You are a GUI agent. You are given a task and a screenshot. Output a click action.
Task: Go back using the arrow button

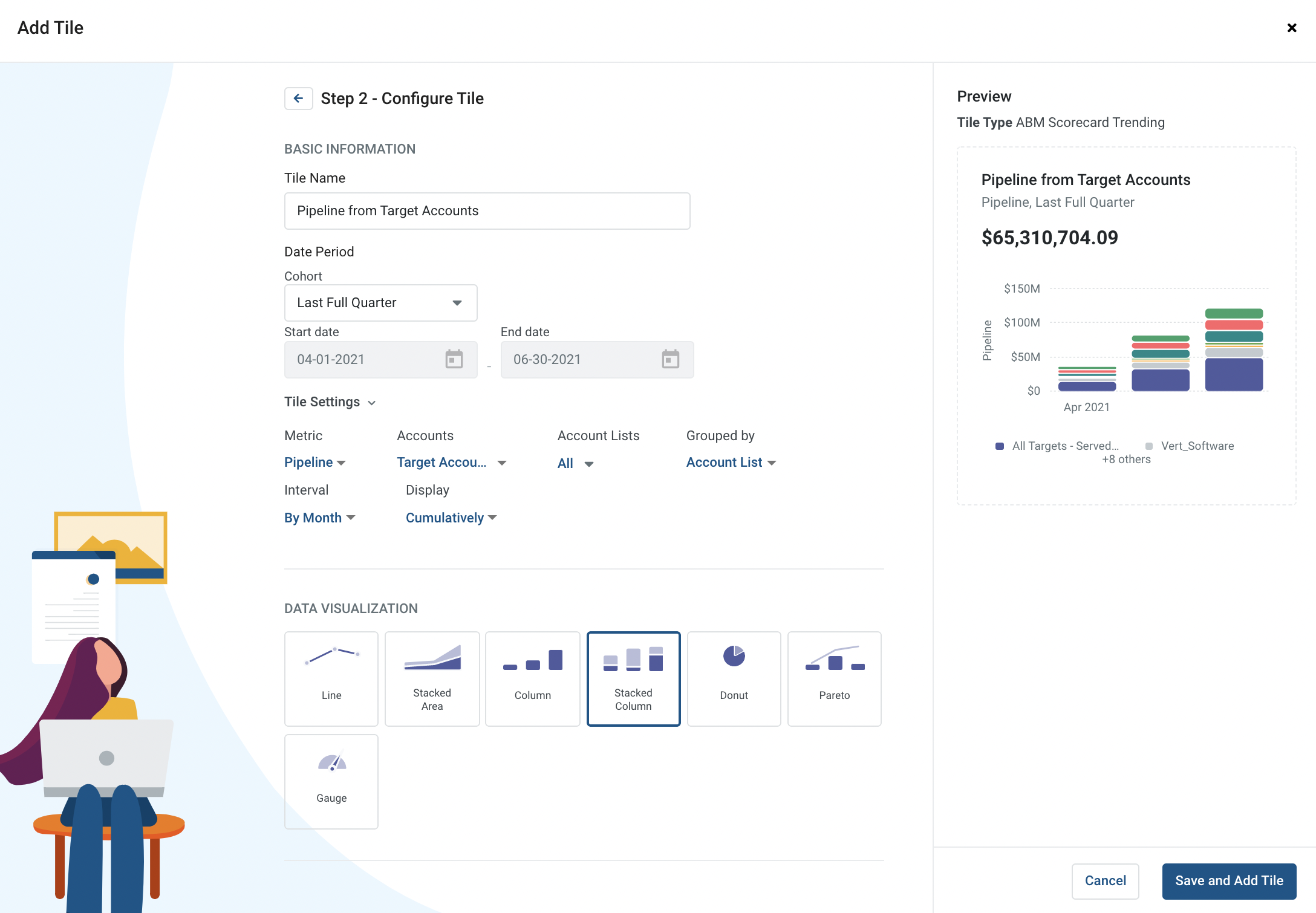point(298,99)
